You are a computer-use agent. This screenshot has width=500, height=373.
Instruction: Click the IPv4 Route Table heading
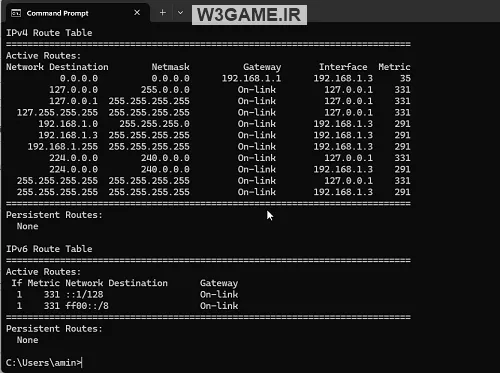click(49, 33)
